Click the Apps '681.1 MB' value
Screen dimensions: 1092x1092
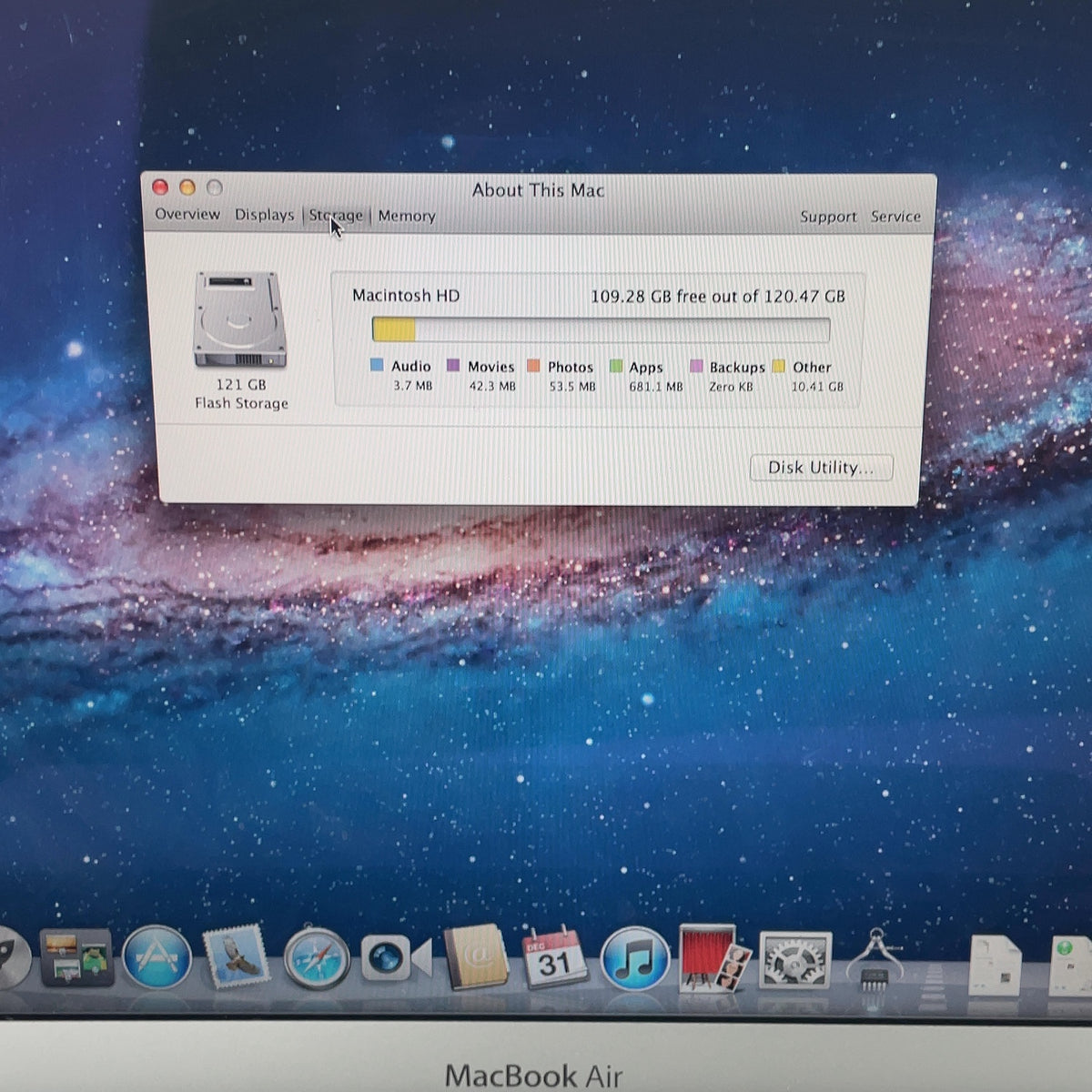click(x=655, y=387)
